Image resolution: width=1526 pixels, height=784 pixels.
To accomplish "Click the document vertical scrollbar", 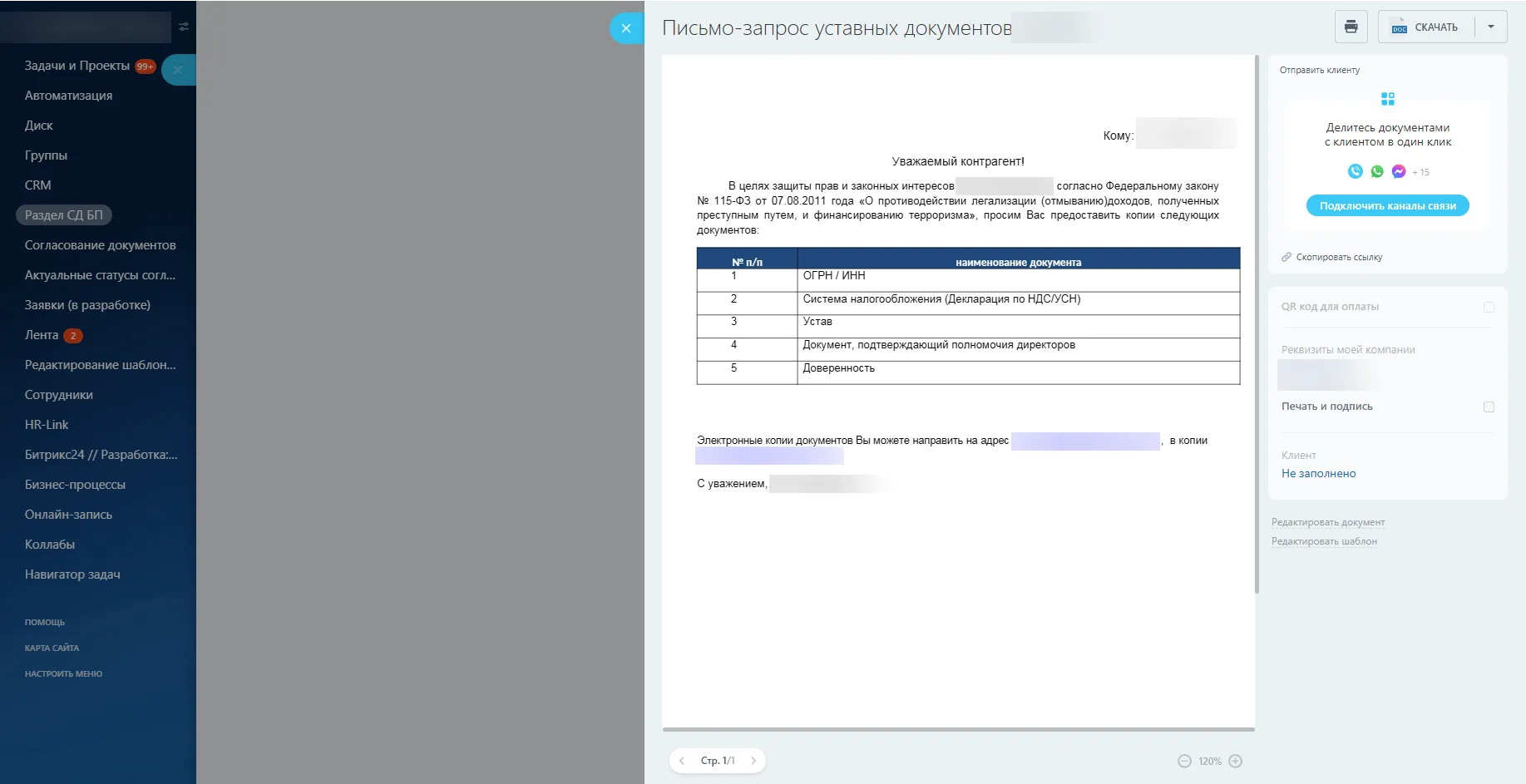I will click(x=1257, y=324).
